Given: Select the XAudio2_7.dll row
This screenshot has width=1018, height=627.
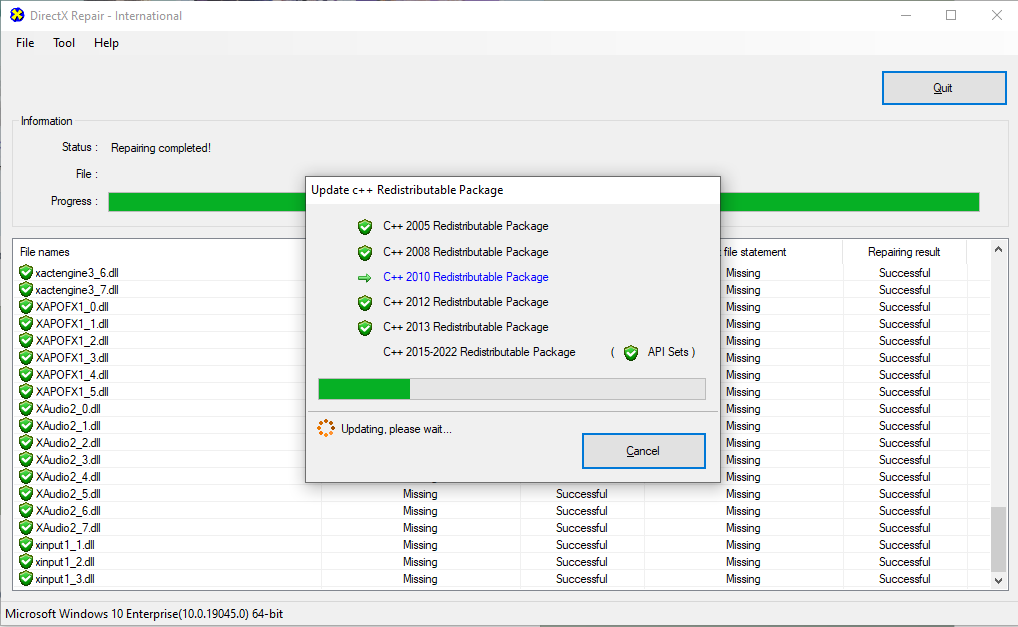Looking at the screenshot, I should (x=68, y=528).
